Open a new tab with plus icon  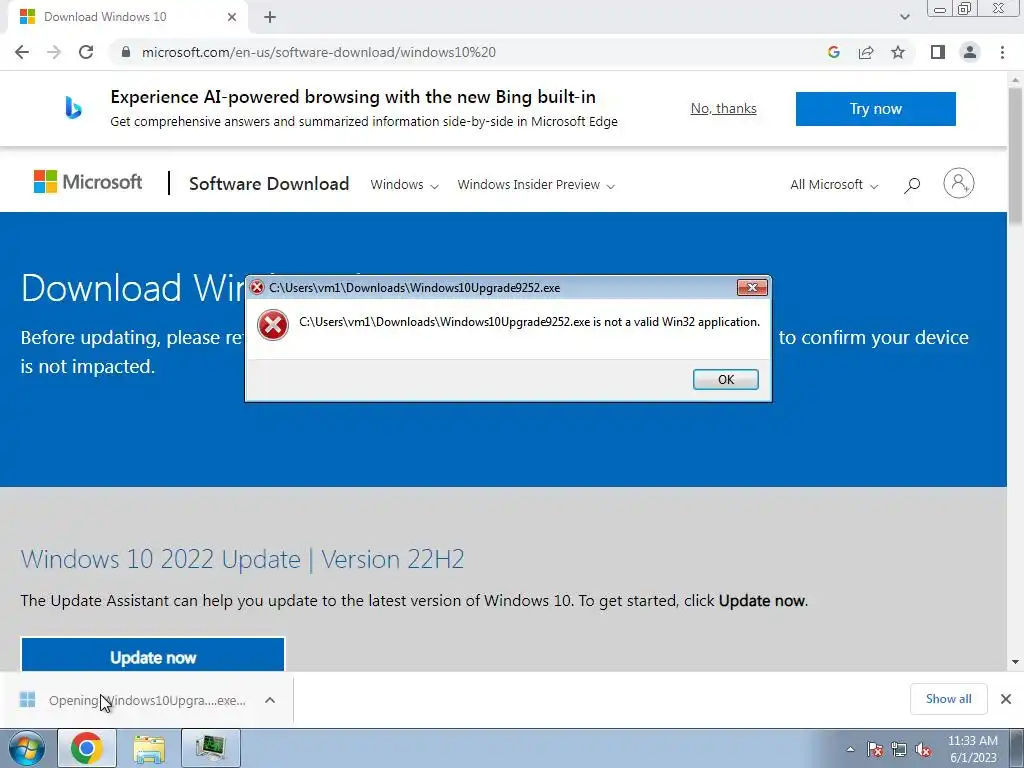270,17
